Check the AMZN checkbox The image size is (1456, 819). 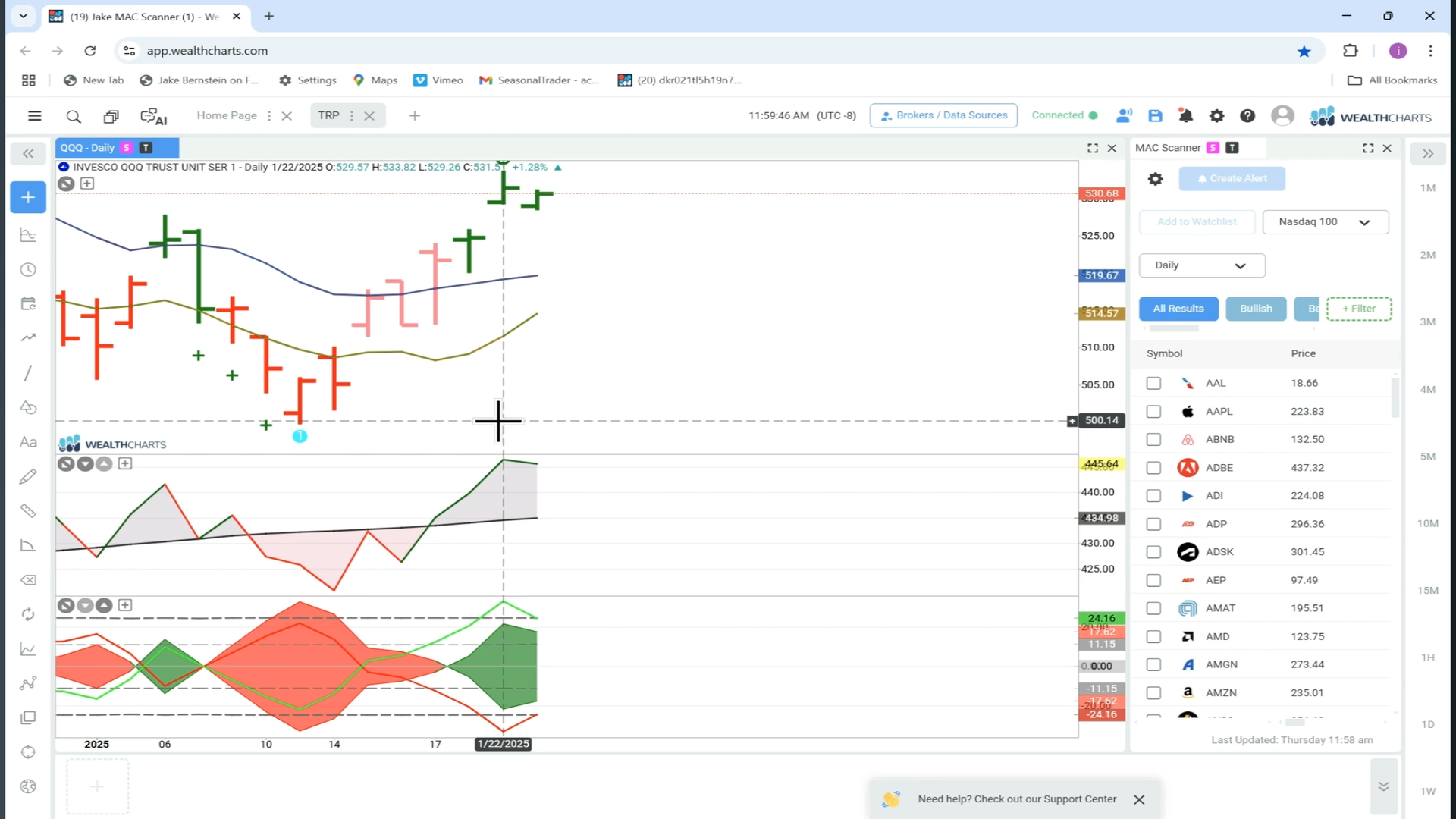point(1153,693)
